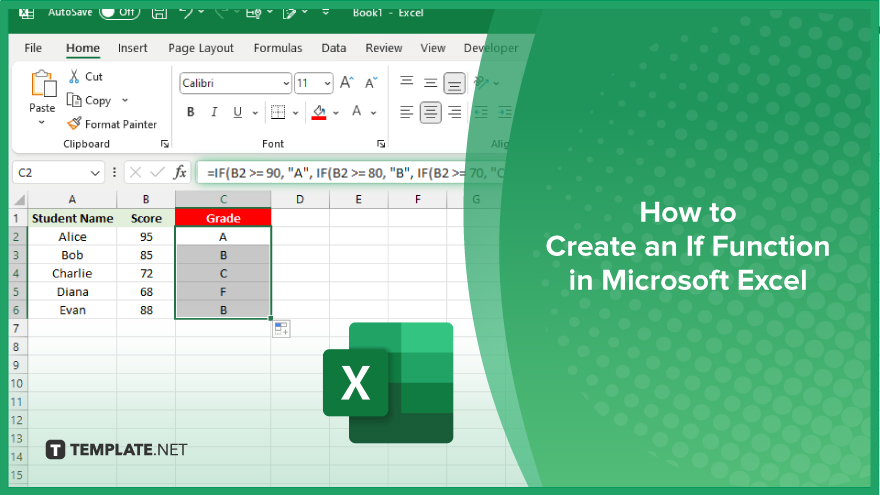Confirm formula entry checkmark icon
Viewport: 880px width, 495px height.
(x=157, y=172)
